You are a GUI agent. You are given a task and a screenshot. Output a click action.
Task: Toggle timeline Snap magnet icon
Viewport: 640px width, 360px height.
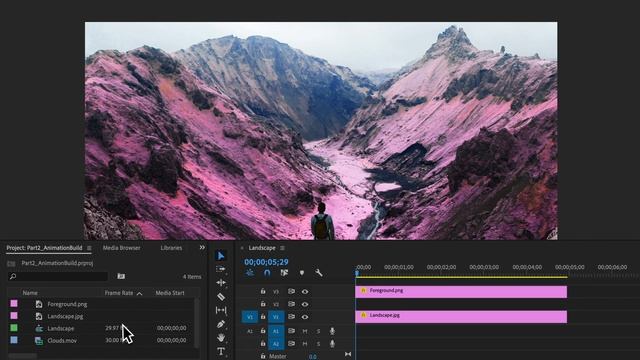click(x=267, y=273)
